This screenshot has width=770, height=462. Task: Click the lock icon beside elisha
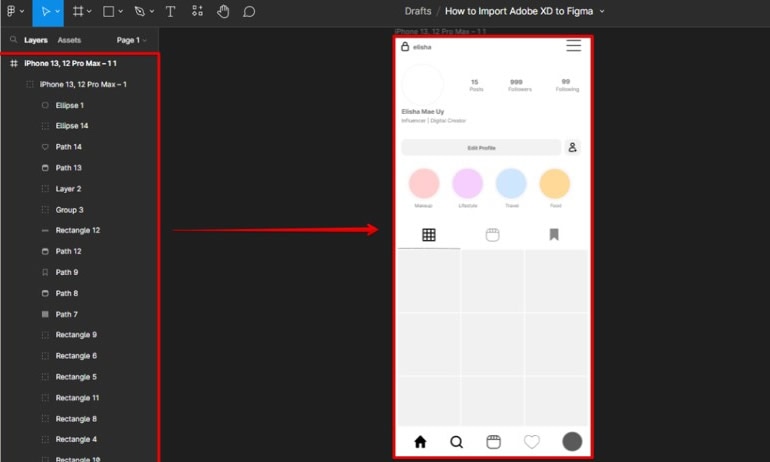(405, 47)
